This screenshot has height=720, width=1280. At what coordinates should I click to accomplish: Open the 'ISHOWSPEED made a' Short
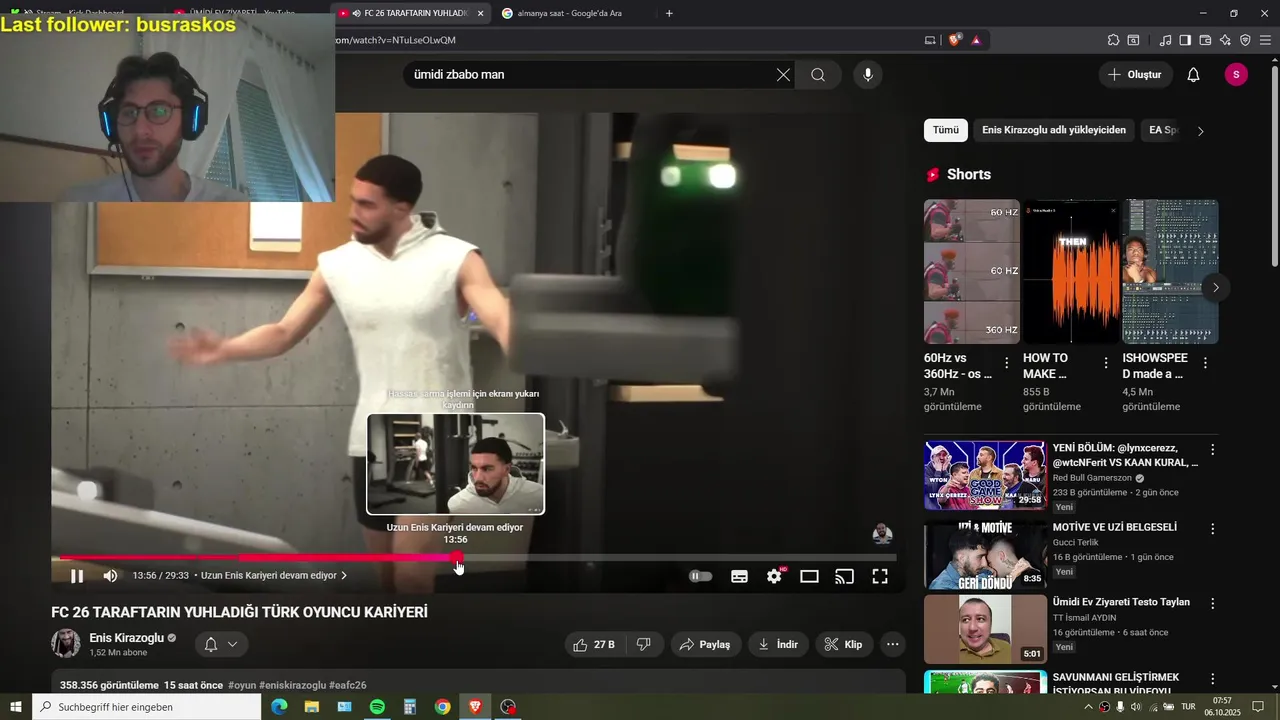[x=1170, y=272]
